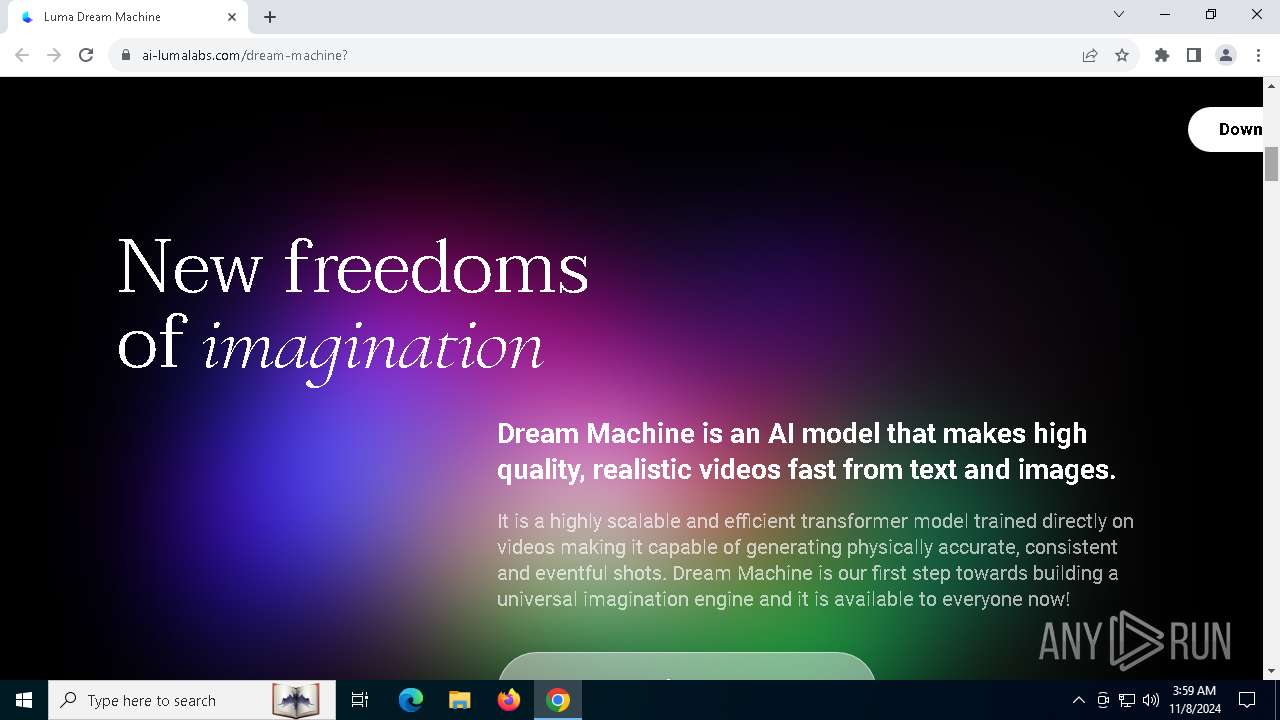The image size is (1280, 720).
Task: Expand the tab search chevron
Action: (x=1119, y=15)
